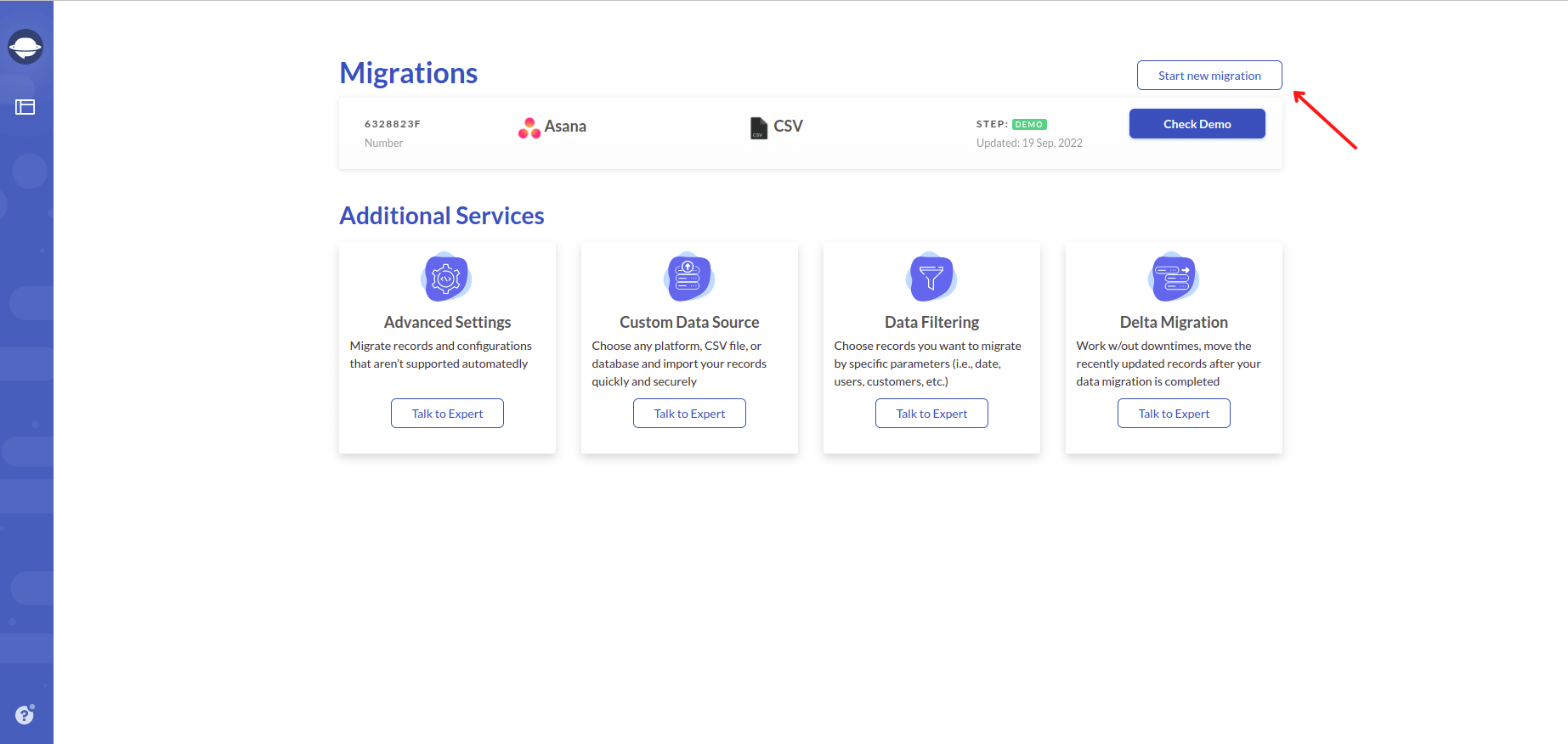This screenshot has height=744, width=1568.
Task: Click the Check Demo button
Action: click(x=1197, y=124)
